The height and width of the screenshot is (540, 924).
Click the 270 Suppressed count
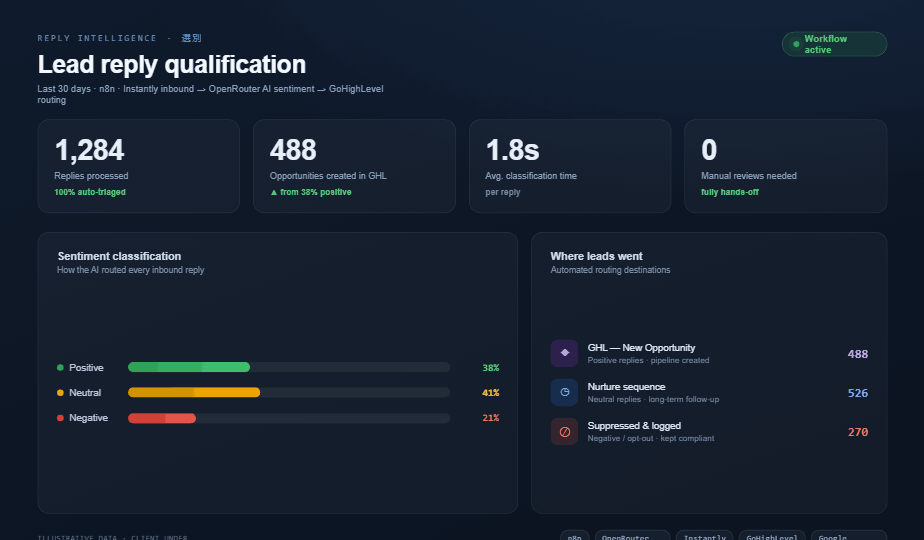coord(857,432)
